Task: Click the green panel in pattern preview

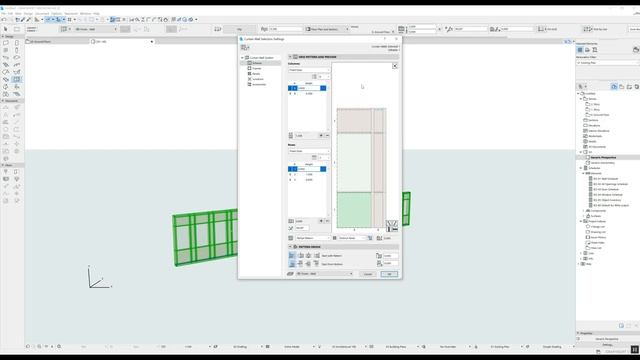Action: pyautogui.click(x=354, y=209)
